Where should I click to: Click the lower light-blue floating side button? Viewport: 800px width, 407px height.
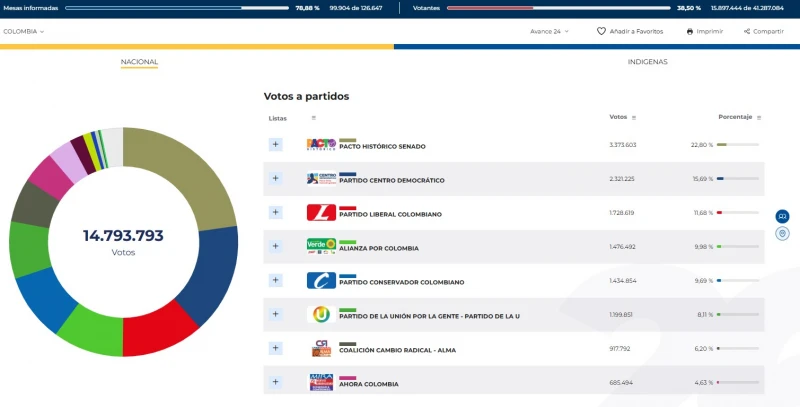(x=782, y=234)
